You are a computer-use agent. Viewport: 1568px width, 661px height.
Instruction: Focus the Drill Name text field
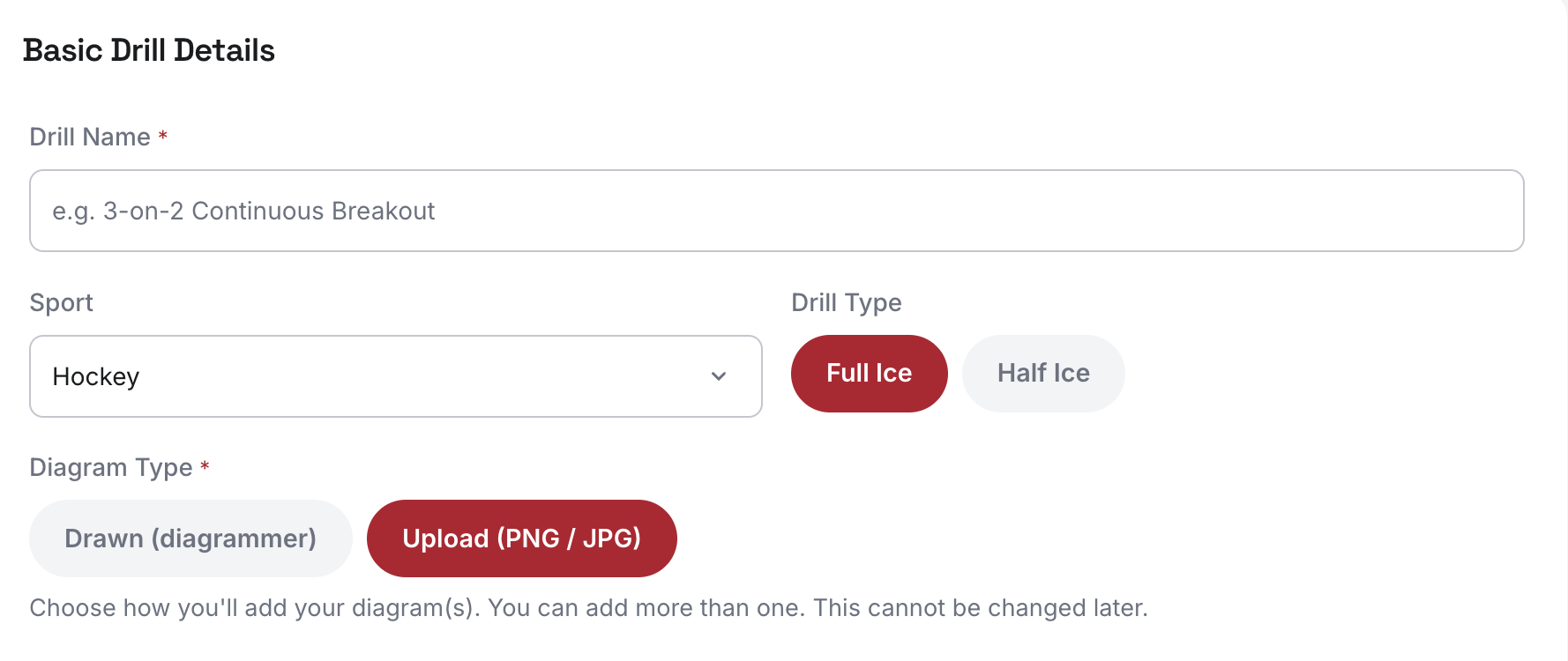tap(777, 211)
